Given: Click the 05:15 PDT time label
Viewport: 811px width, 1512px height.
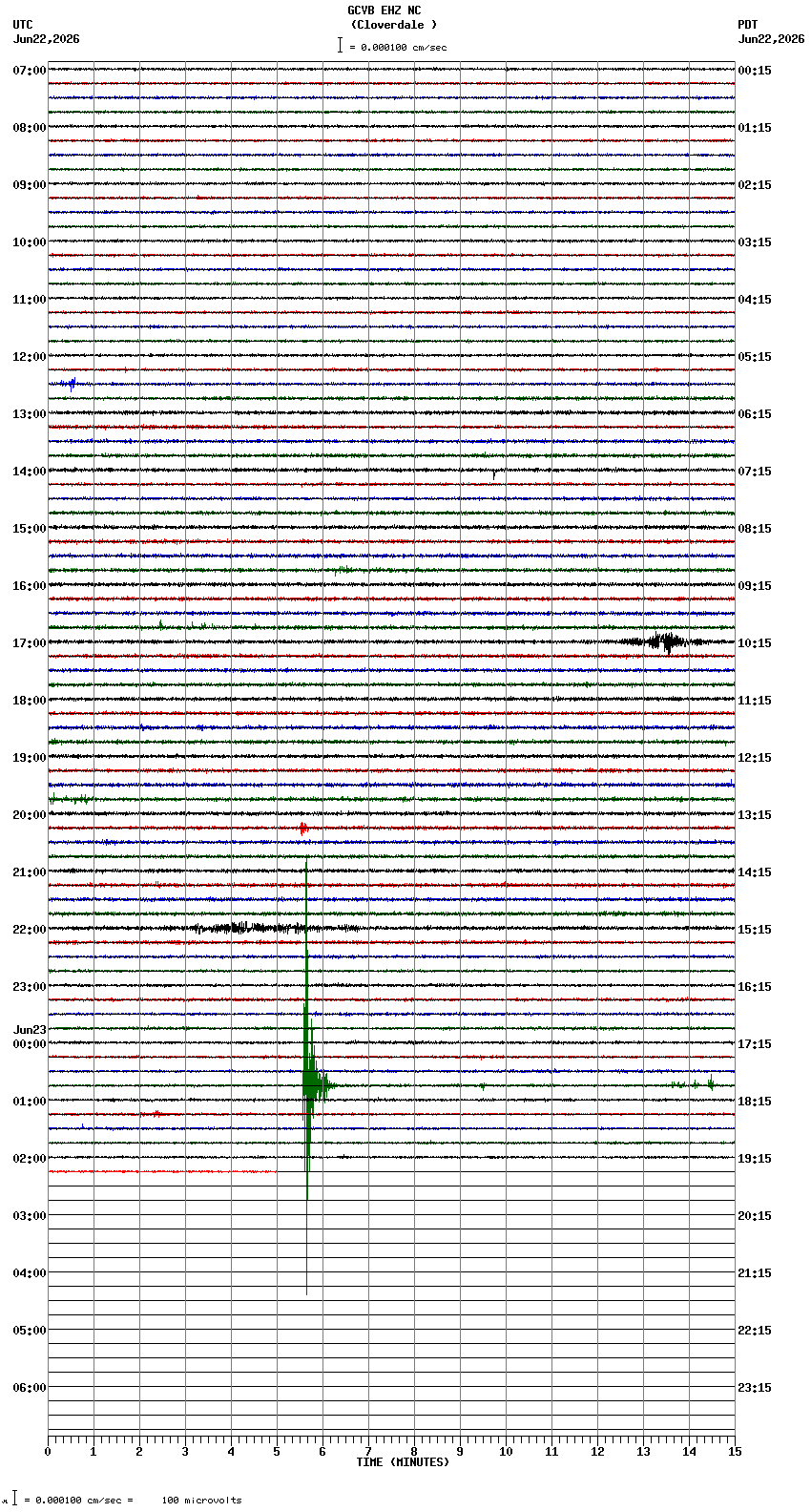Looking at the screenshot, I should [755, 357].
